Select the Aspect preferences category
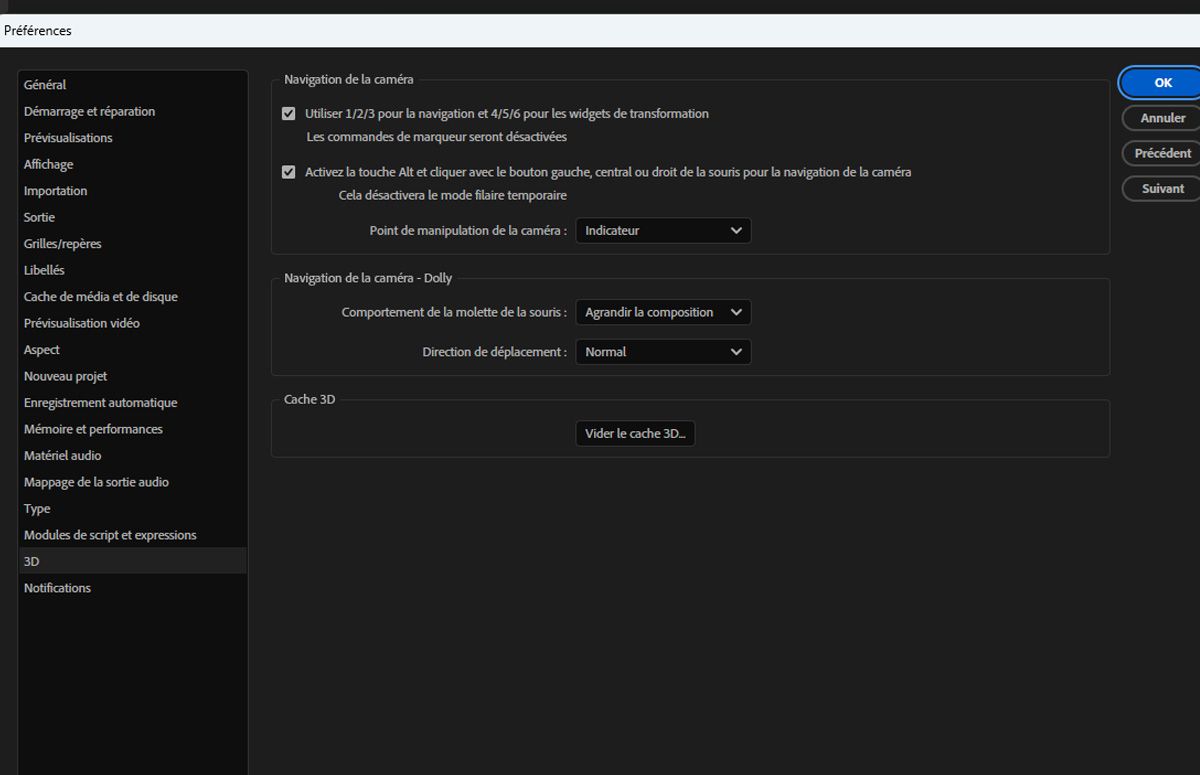The image size is (1200, 775). 133,350
